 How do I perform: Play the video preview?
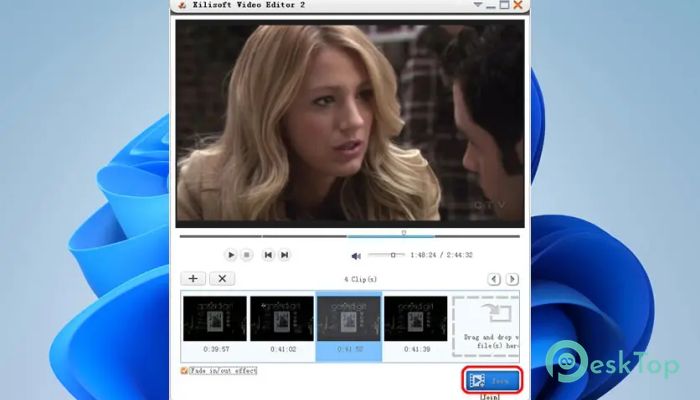point(230,255)
